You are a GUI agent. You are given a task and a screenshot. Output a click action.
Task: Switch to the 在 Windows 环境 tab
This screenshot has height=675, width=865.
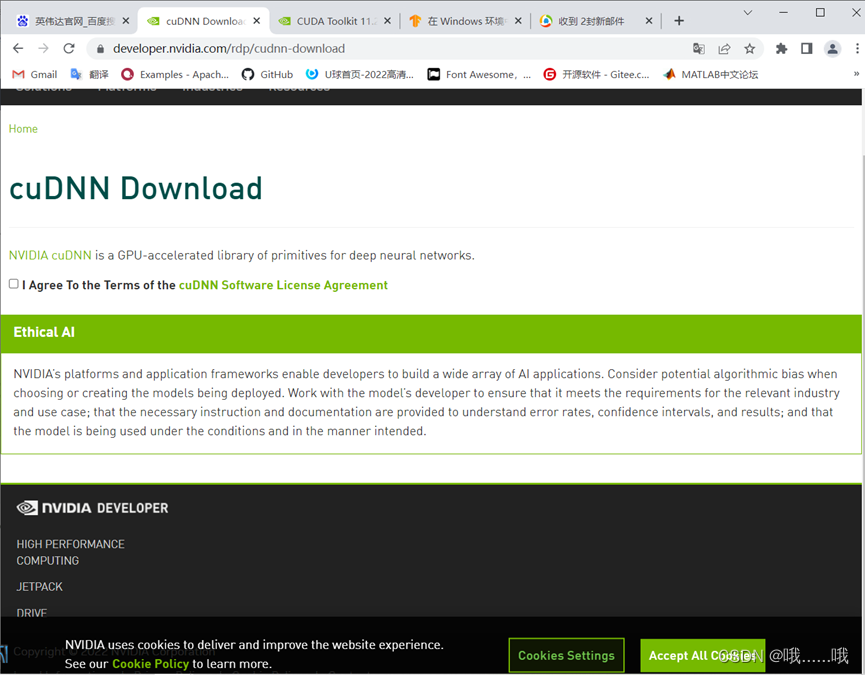point(465,21)
